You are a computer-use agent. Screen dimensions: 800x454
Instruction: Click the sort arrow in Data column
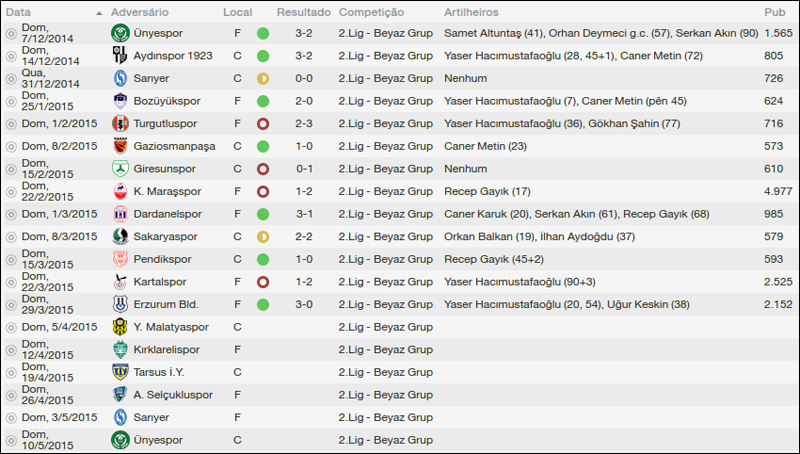99,13
